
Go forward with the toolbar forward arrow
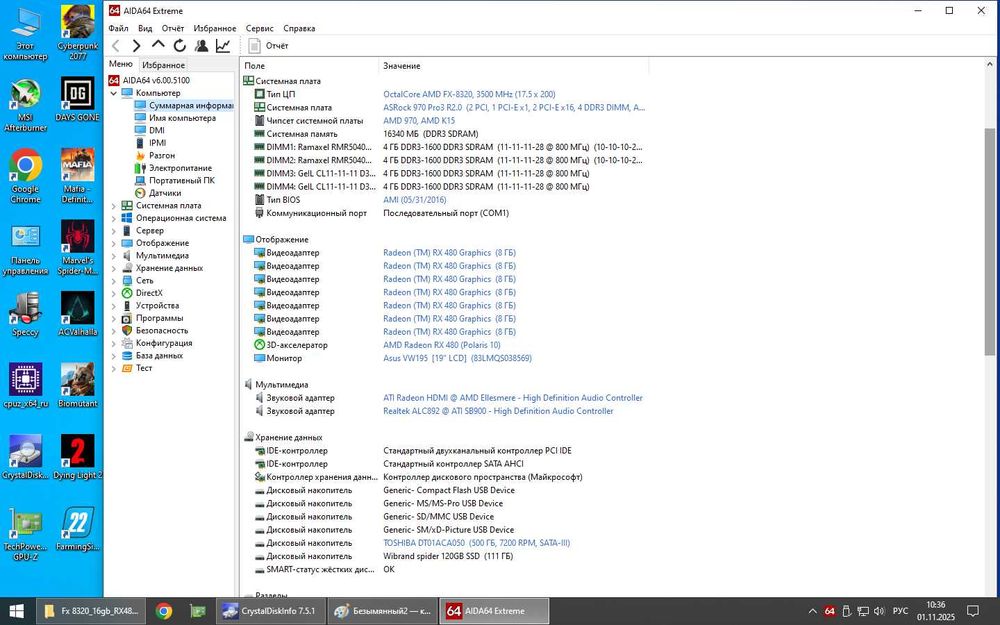coord(136,46)
